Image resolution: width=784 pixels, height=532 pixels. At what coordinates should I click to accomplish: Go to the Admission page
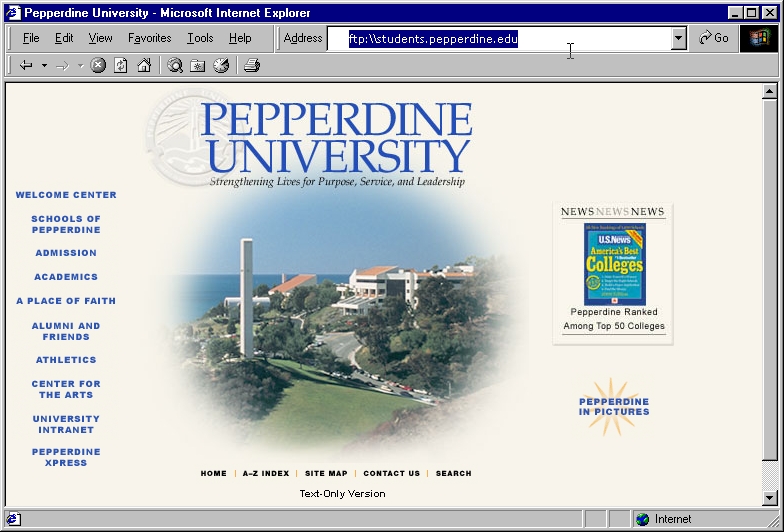(66, 253)
